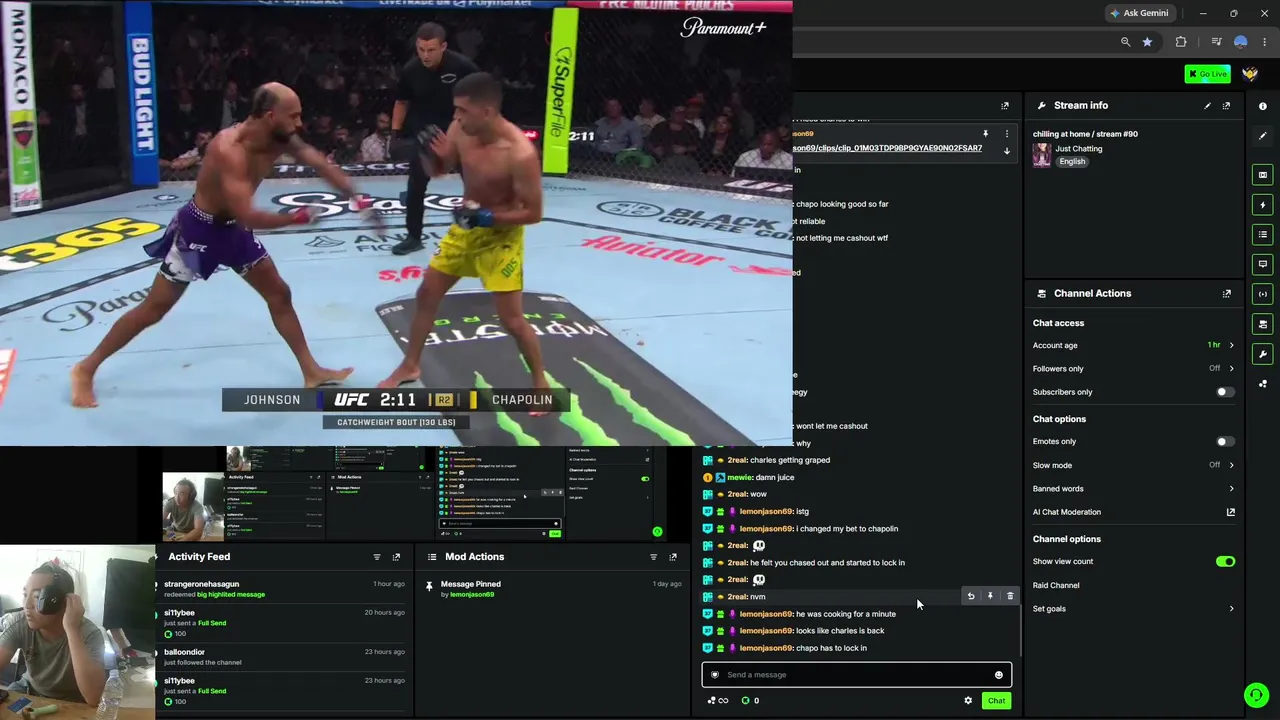Delete the nvm chat message
The height and width of the screenshot is (720, 1280).
1010,596
